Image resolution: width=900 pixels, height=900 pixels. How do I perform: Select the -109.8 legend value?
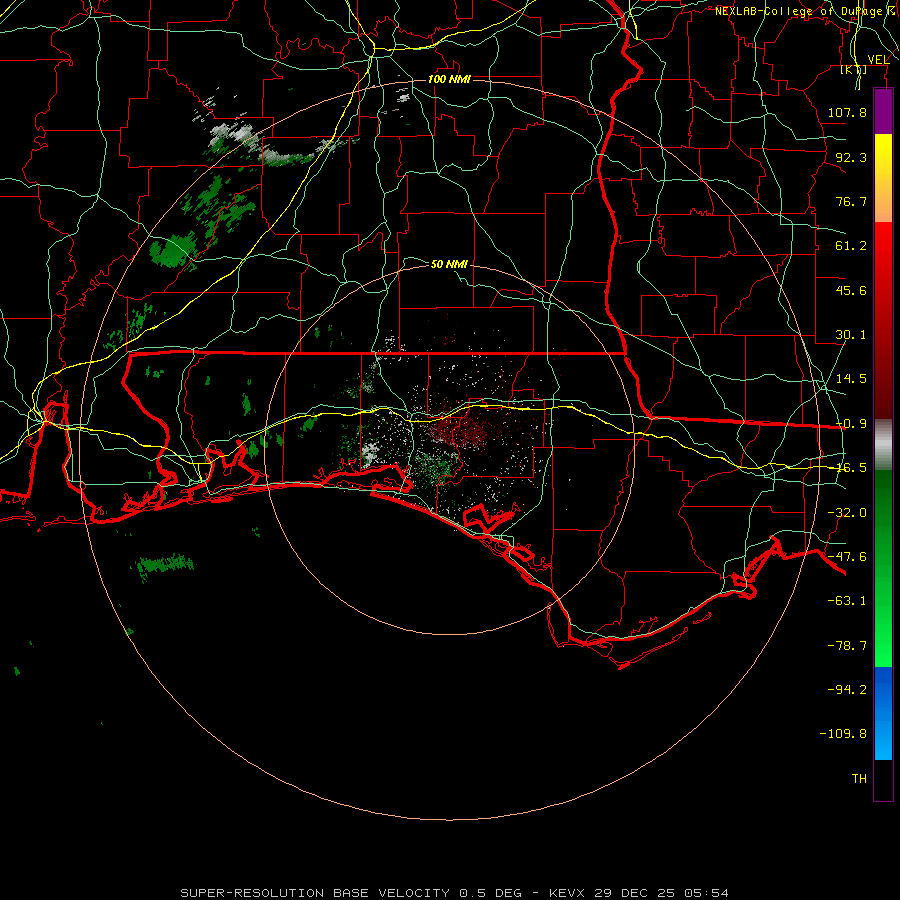coord(843,734)
